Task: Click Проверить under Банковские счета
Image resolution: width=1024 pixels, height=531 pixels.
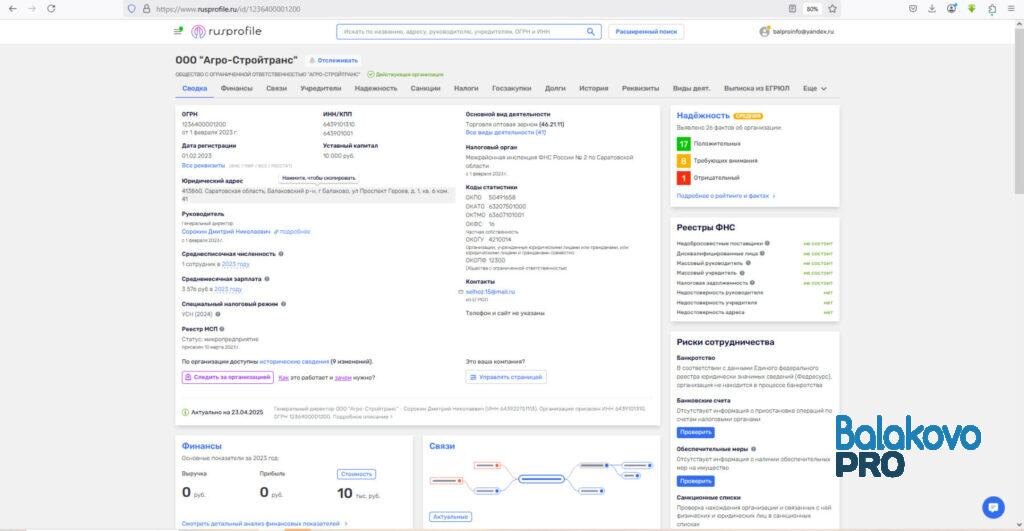Action: pos(696,432)
